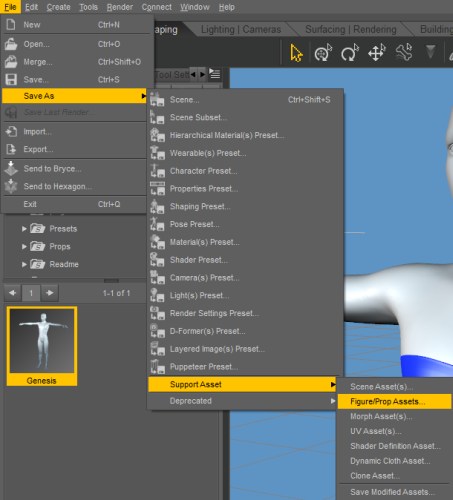Switch to Lighting | Cameras tab
Screen dimensions: 453x500
[241, 29]
